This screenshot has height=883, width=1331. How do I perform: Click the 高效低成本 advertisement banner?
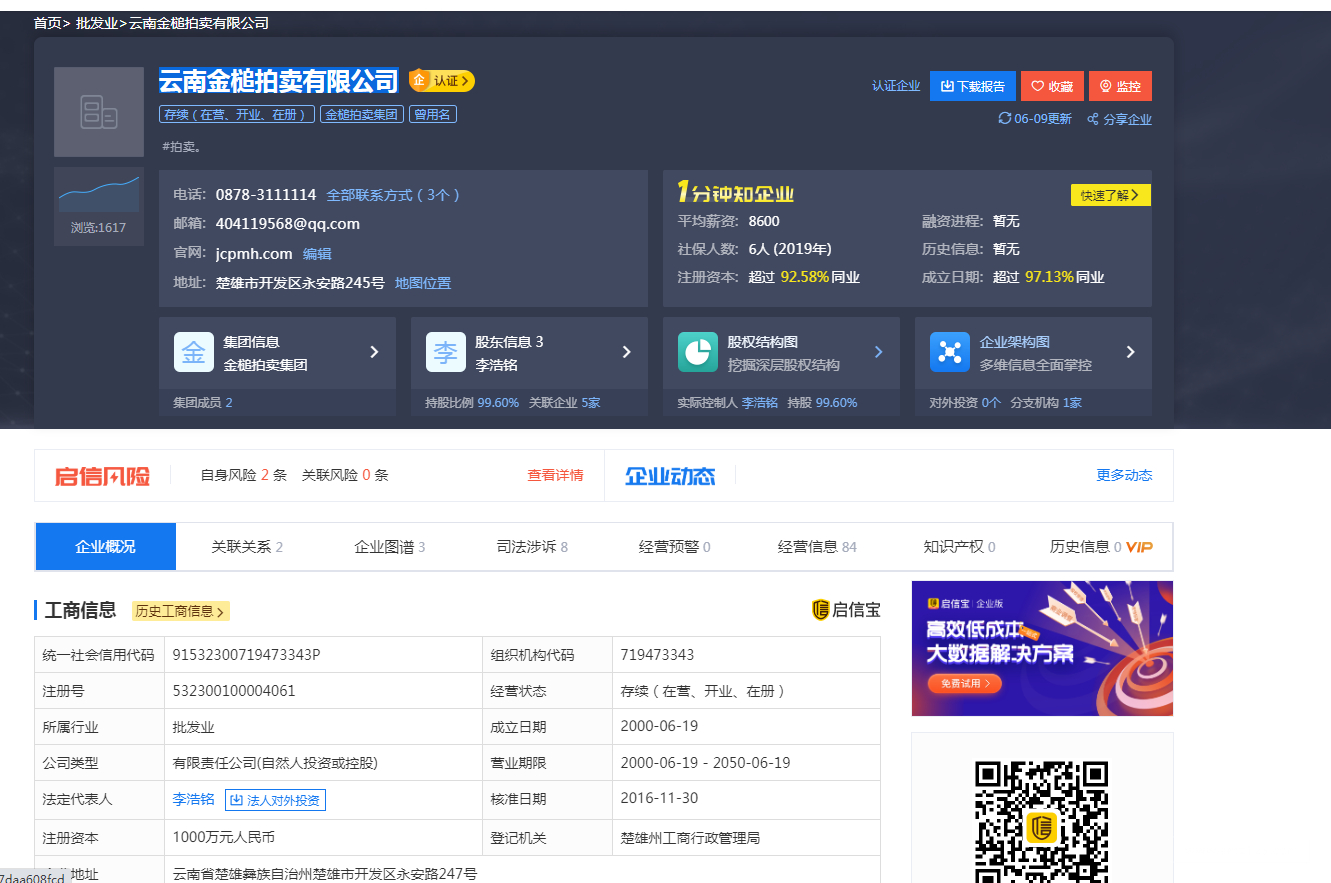pos(1042,648)
